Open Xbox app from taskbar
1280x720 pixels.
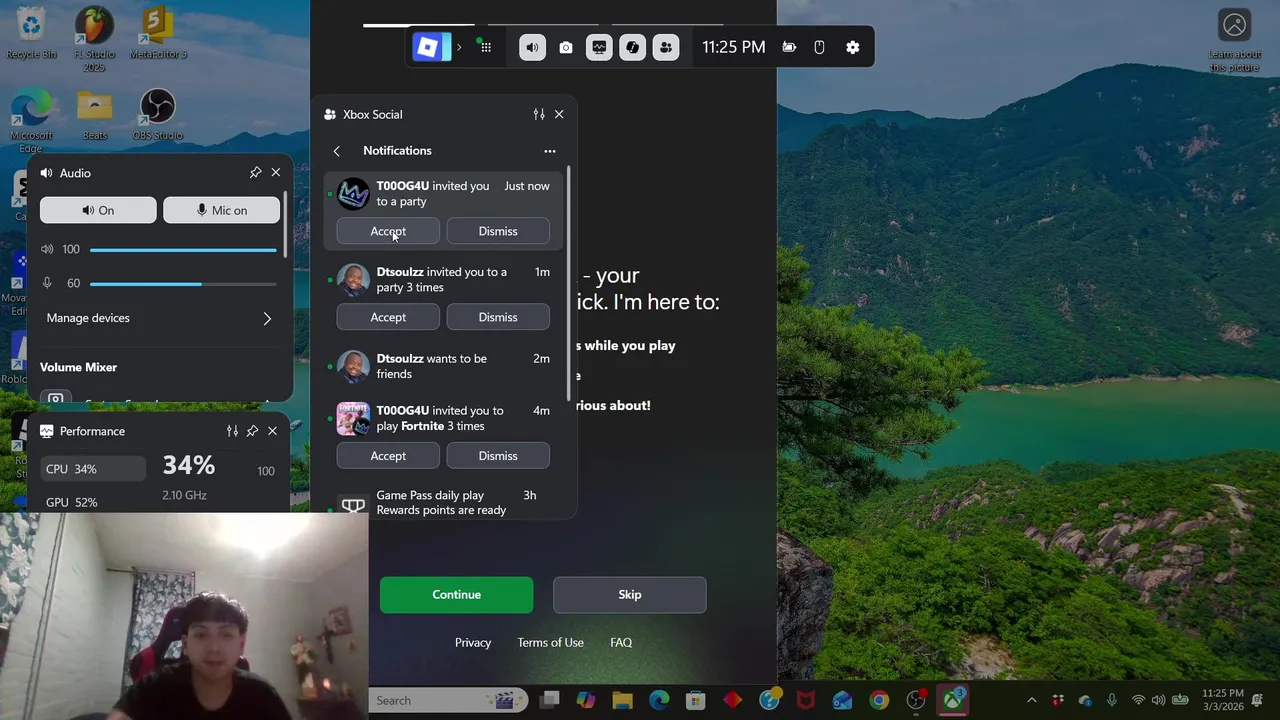[953, 700]
